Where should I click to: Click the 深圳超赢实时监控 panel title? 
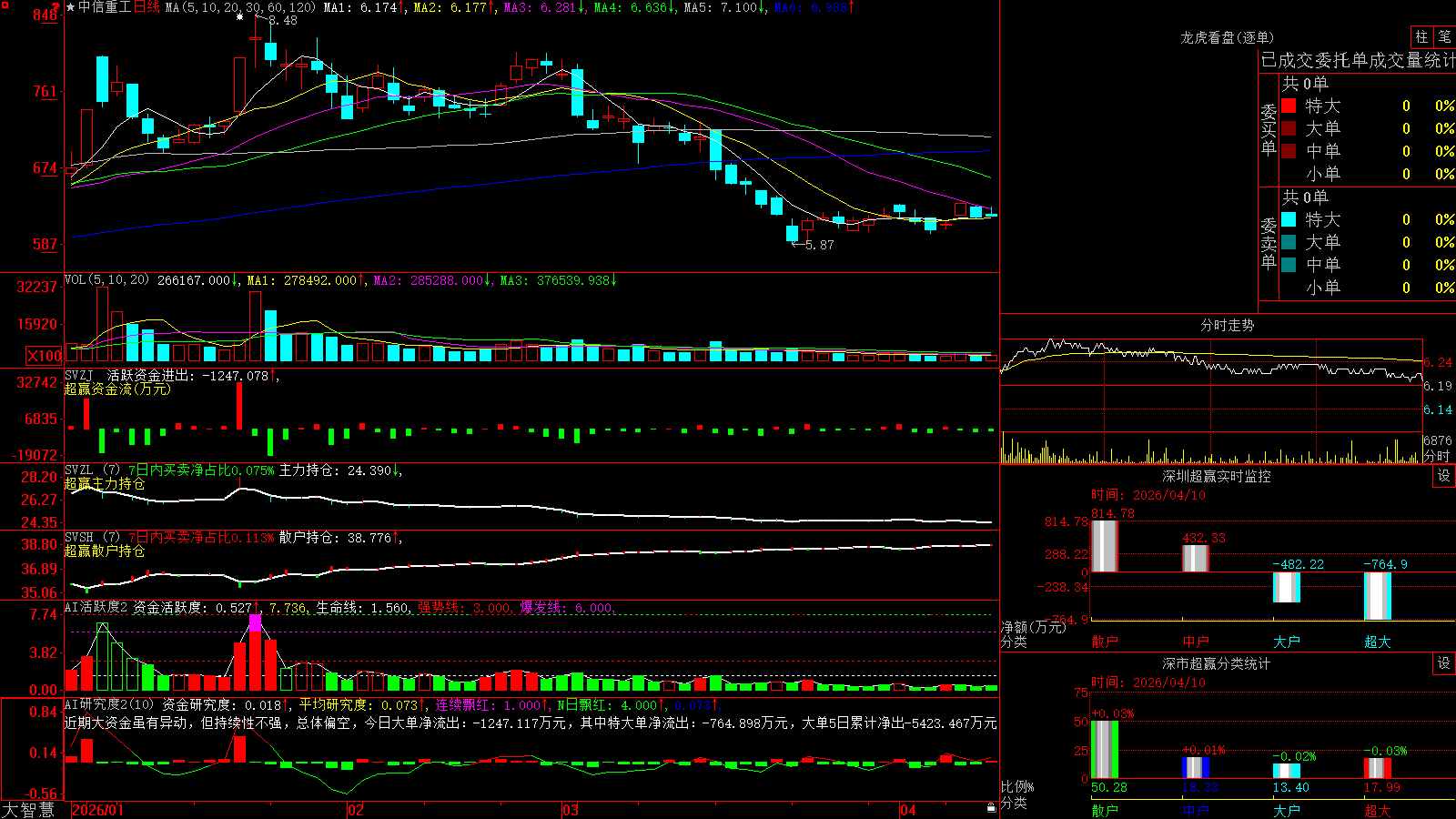click(1217, 476)
